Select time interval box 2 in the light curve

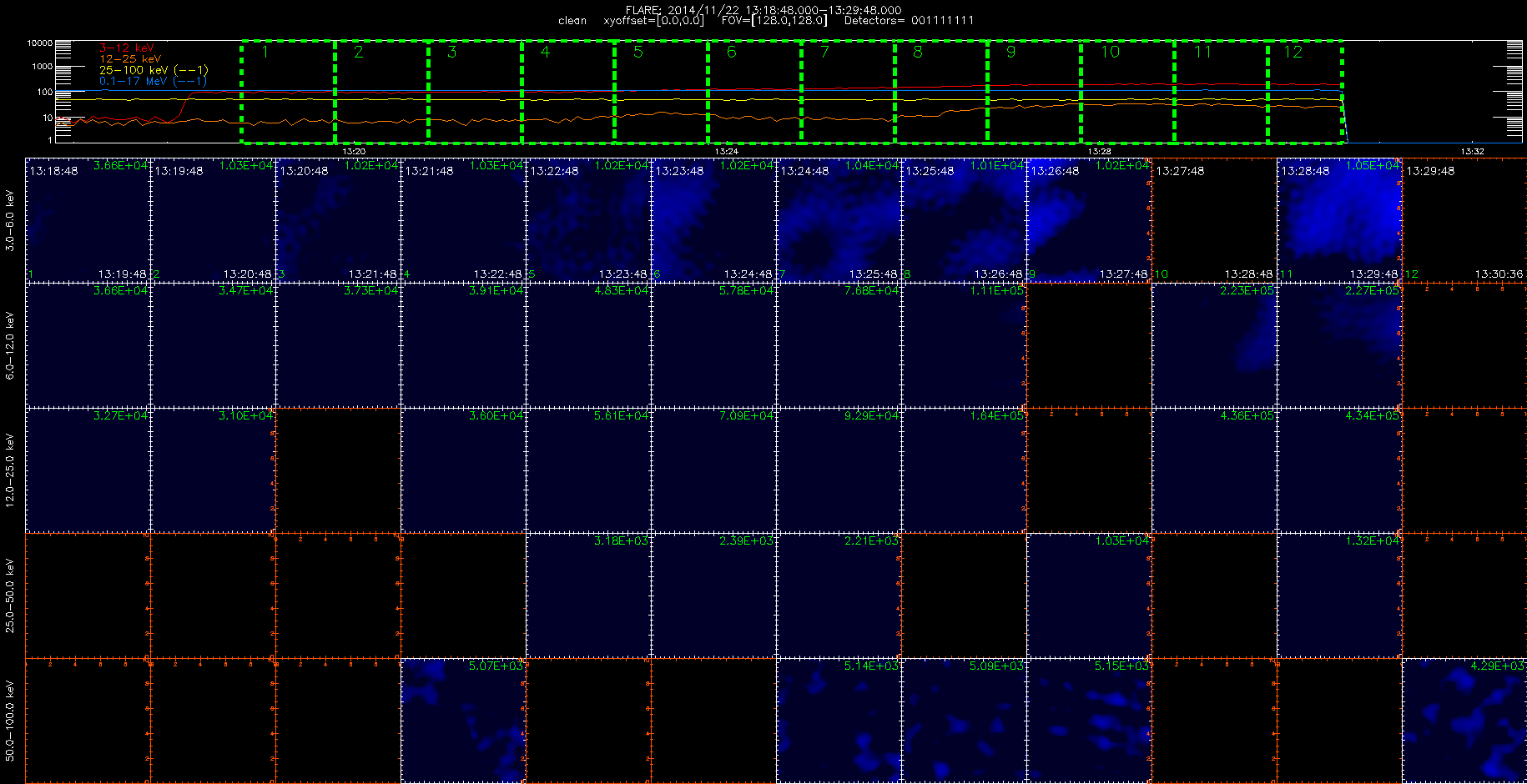pyautogui.click(x=382, y=92)
